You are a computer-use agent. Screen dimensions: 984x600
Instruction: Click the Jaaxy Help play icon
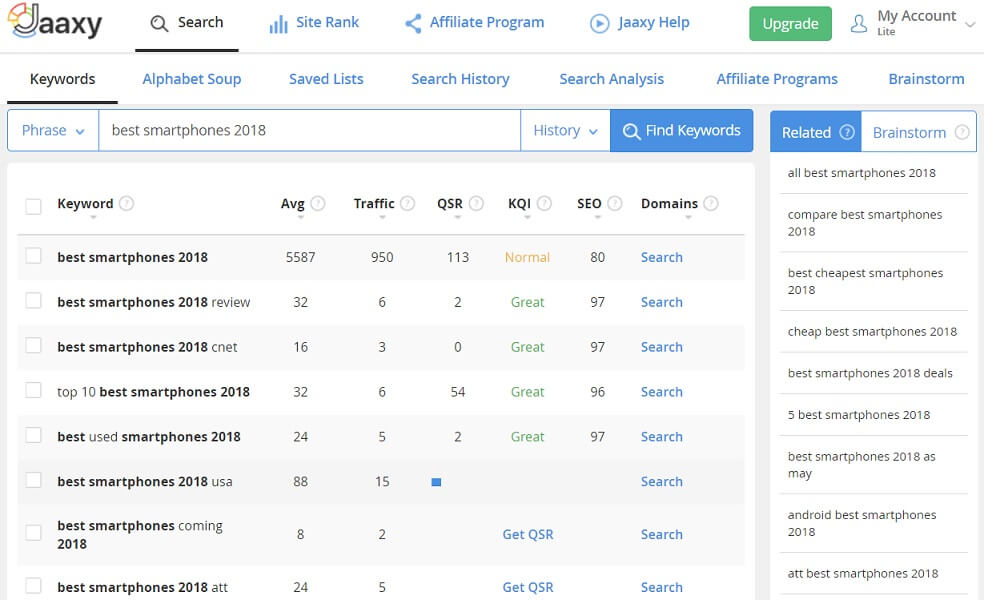pos(599,24)
